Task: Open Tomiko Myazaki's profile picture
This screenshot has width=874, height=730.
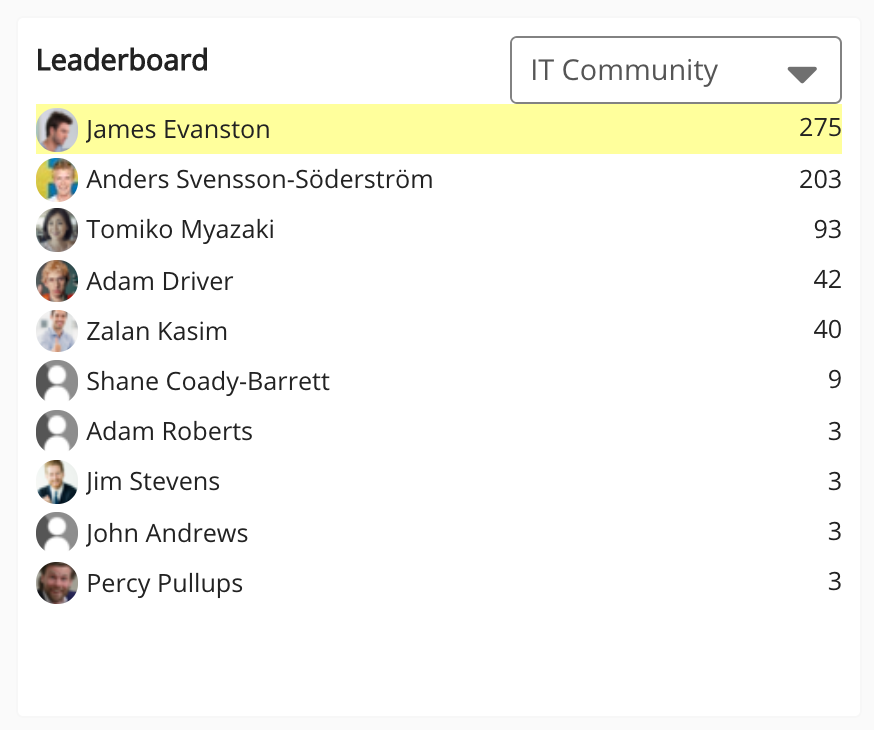Action: pos(57,230)
